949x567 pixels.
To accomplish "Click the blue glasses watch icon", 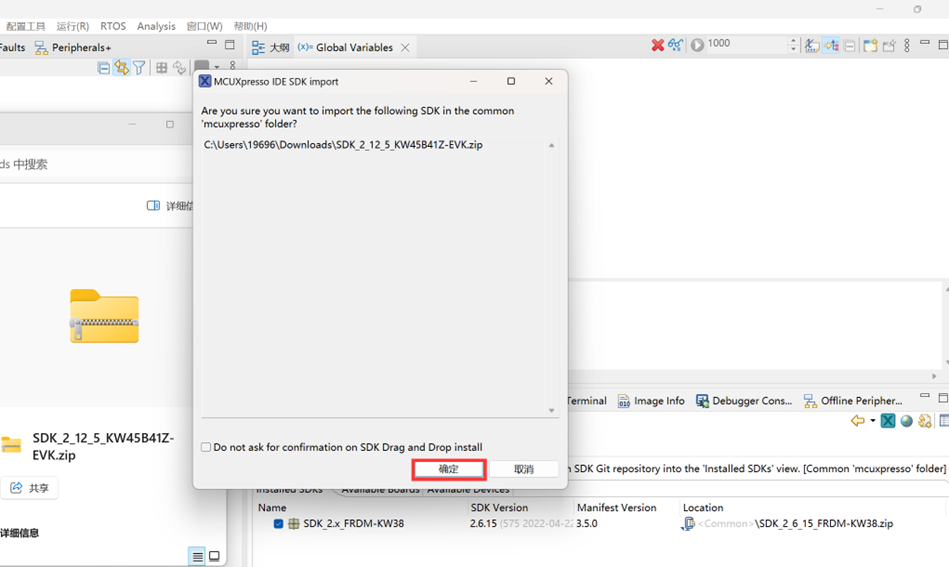I will tap(675, 45).
